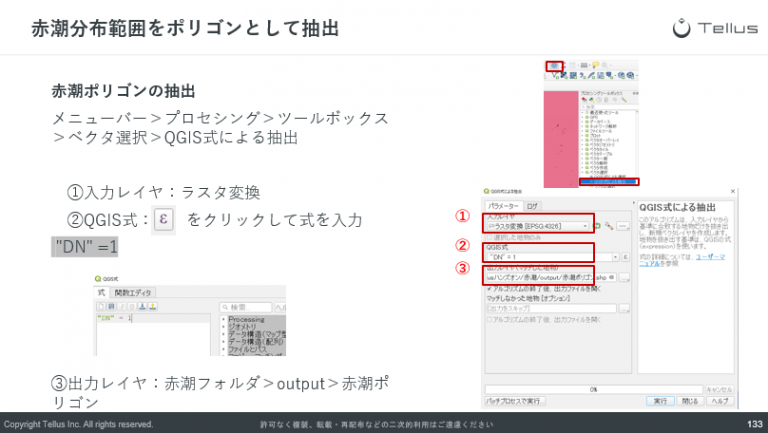Screen dimensions: 768x433
Task: Expand the GPS group in toolbox tree
Action: click(583, 118)
